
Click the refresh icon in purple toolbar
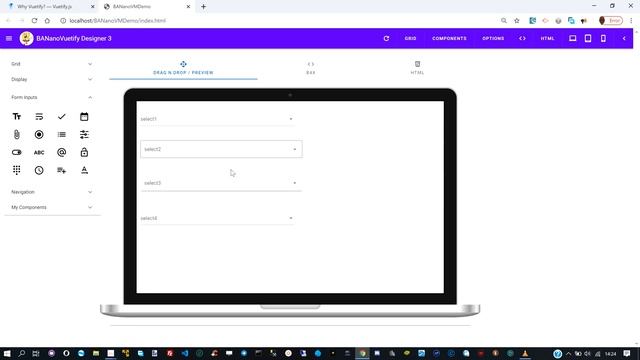coord(386,38)
